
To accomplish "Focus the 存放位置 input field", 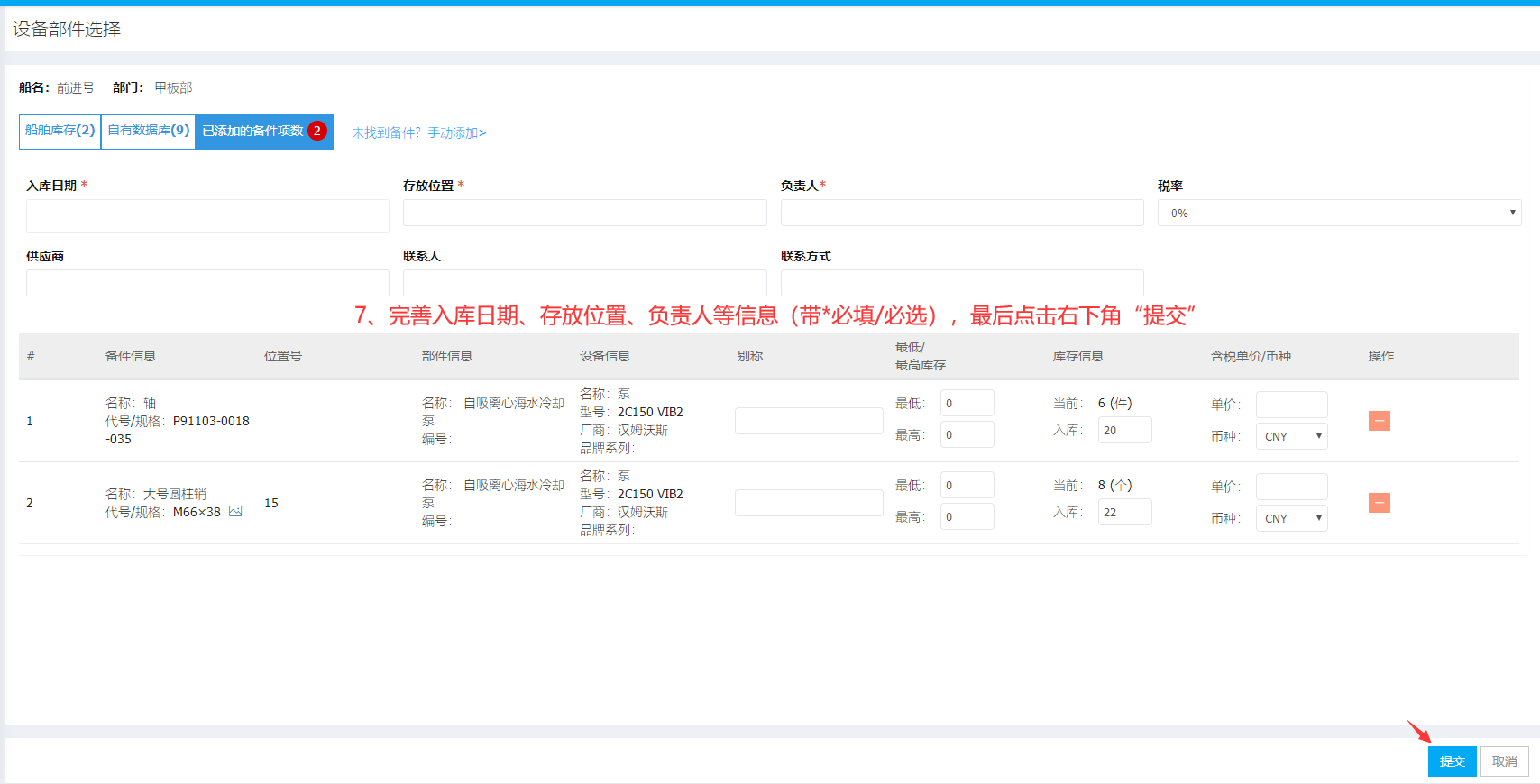I will (584, 213).
